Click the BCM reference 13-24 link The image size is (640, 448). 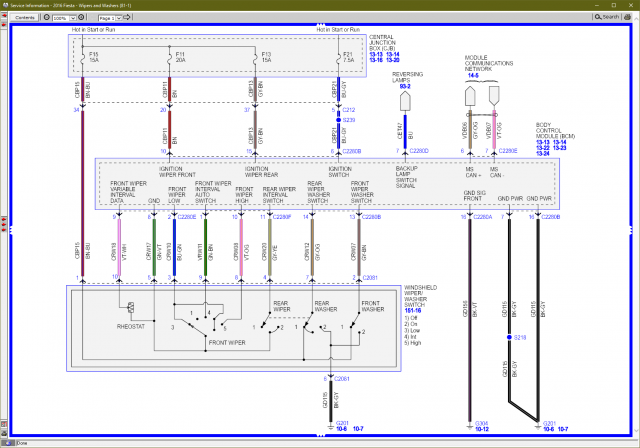pos(543,154)
